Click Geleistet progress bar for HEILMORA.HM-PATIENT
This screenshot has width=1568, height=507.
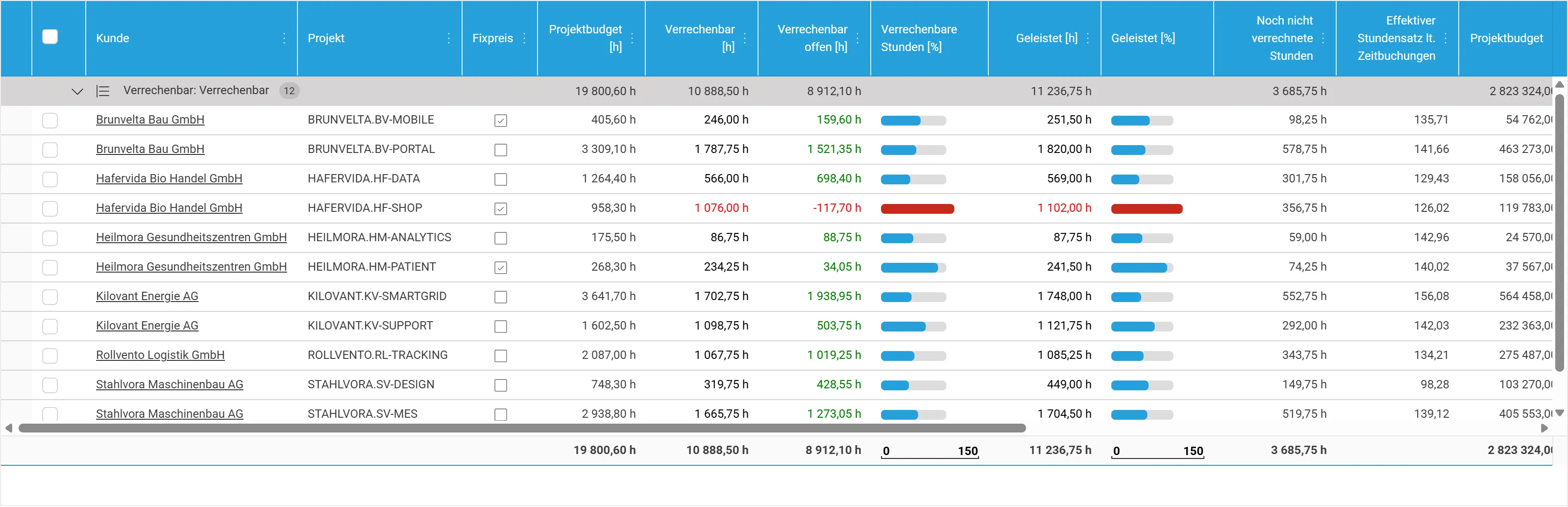[1142, 268]
